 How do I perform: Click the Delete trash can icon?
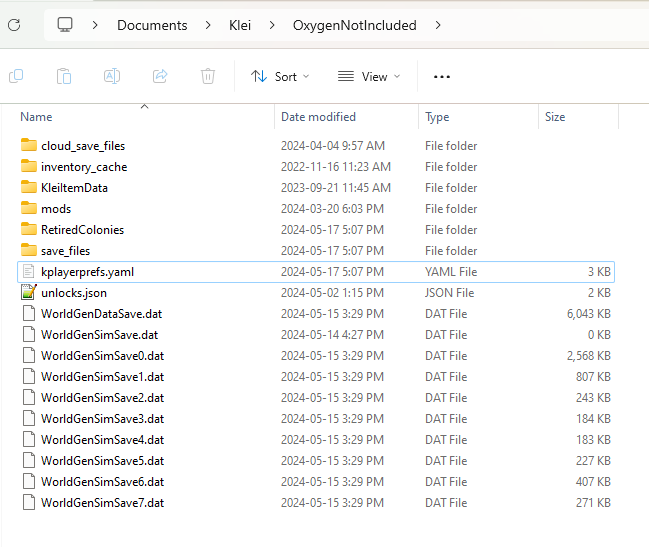(x=208, y=76)
